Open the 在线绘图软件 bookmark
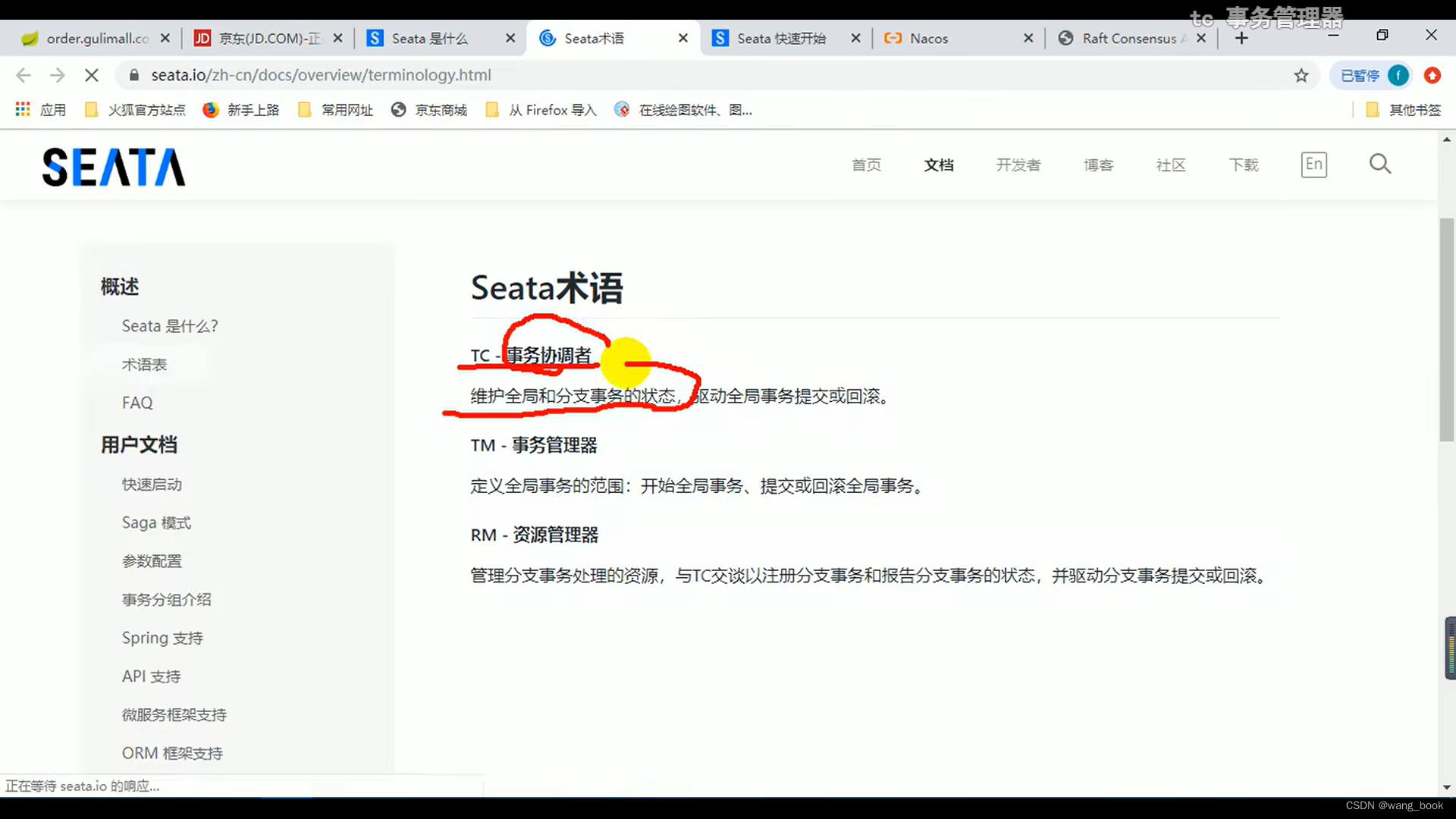 (683, 110)
